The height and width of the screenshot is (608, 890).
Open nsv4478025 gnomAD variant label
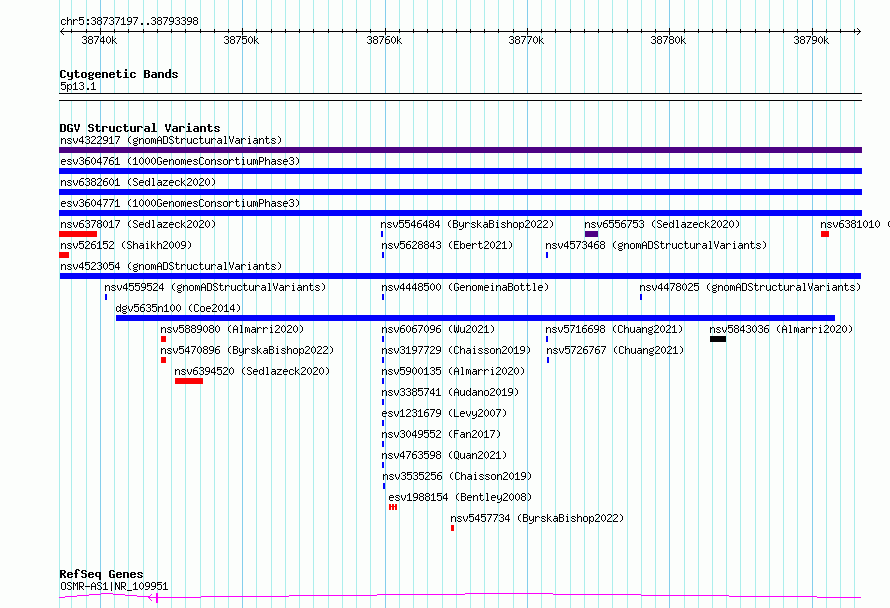pyautogui.click(x=750, y=287)
